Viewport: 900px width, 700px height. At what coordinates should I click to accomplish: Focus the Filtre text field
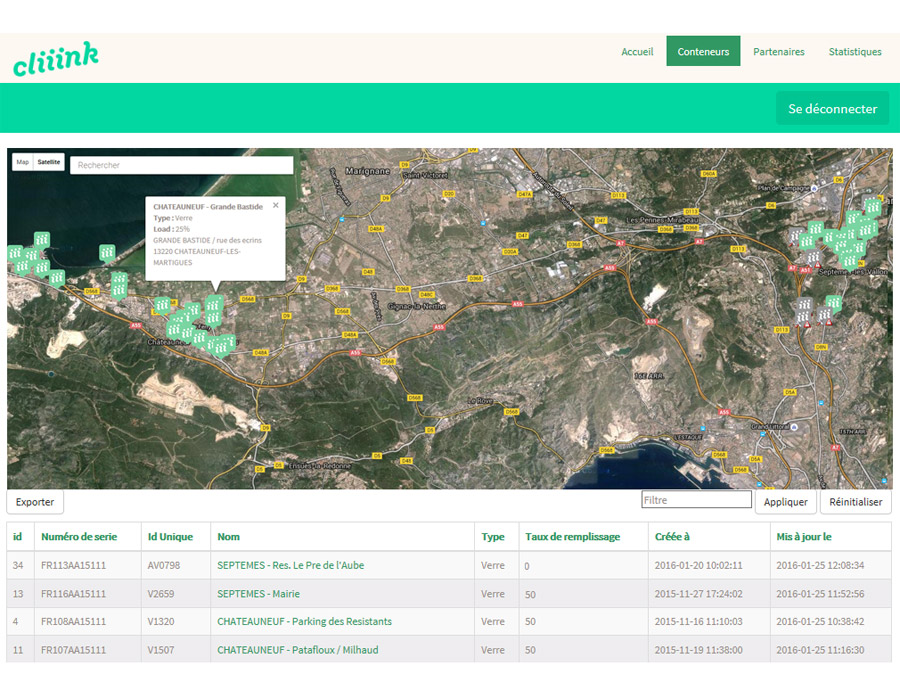click(696, 500)
